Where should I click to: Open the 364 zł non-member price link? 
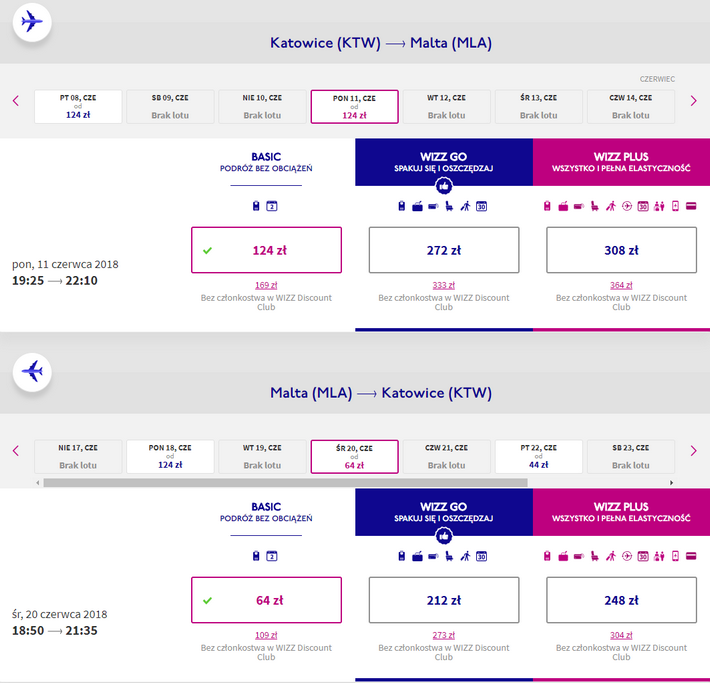[x=621, y=285]
